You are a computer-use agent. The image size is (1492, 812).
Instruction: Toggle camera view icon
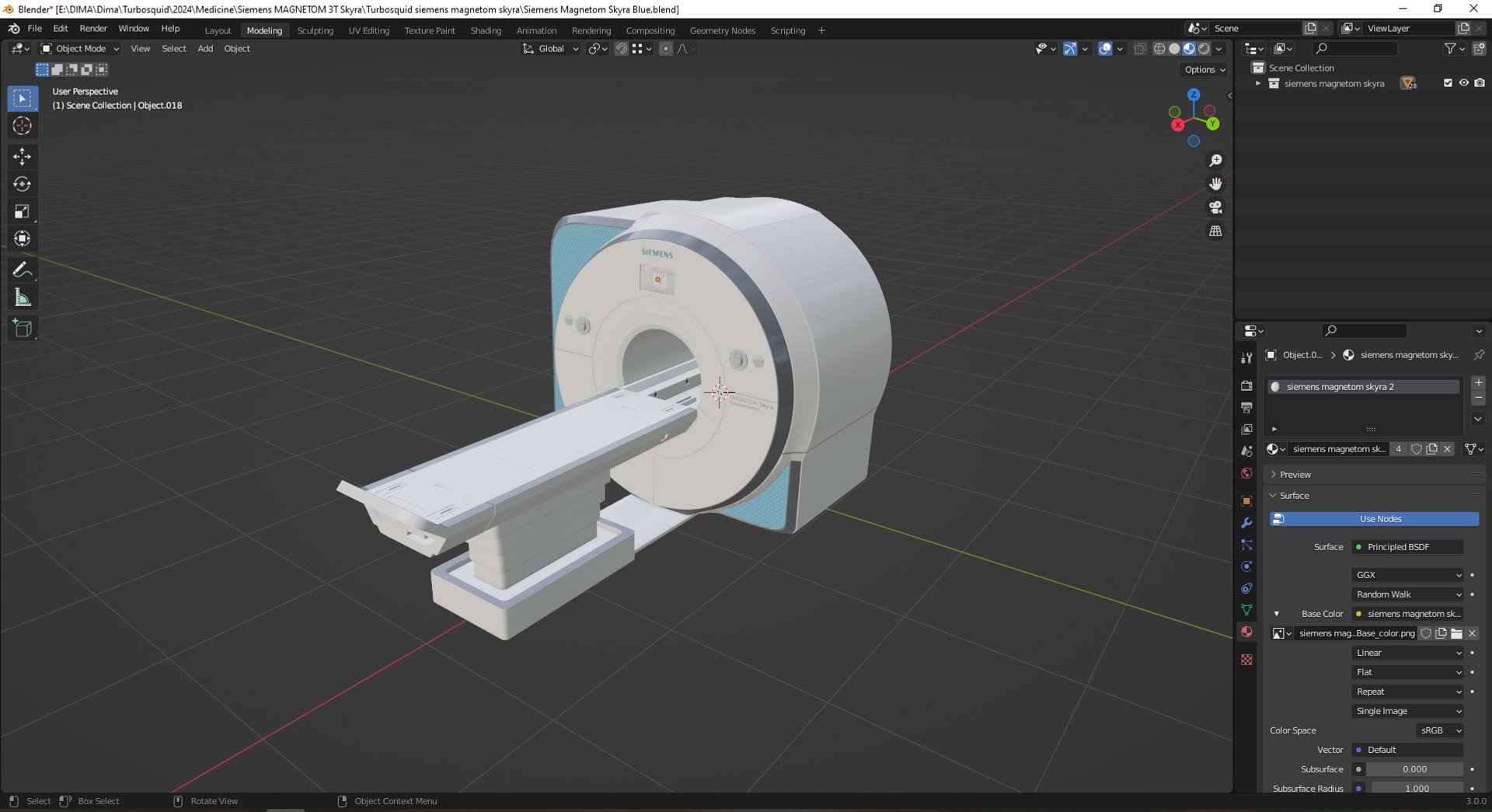click(1215, 207)
